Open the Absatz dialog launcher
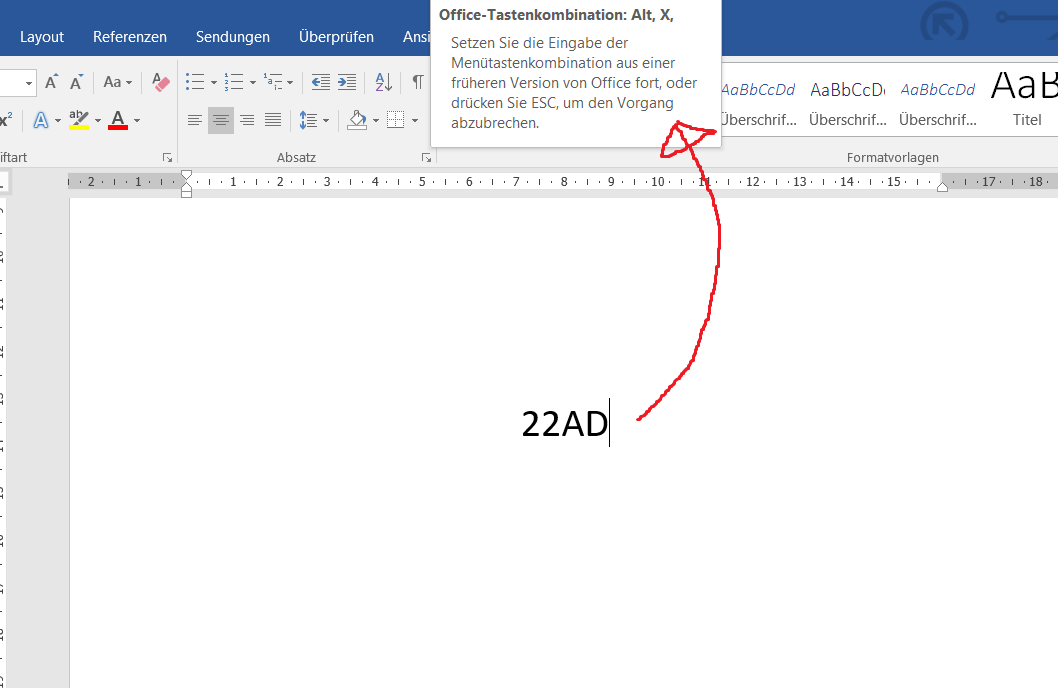Image resolution: width=1058 pixels, height=688 pixels. pyautogui.click(x=427, y=157)
